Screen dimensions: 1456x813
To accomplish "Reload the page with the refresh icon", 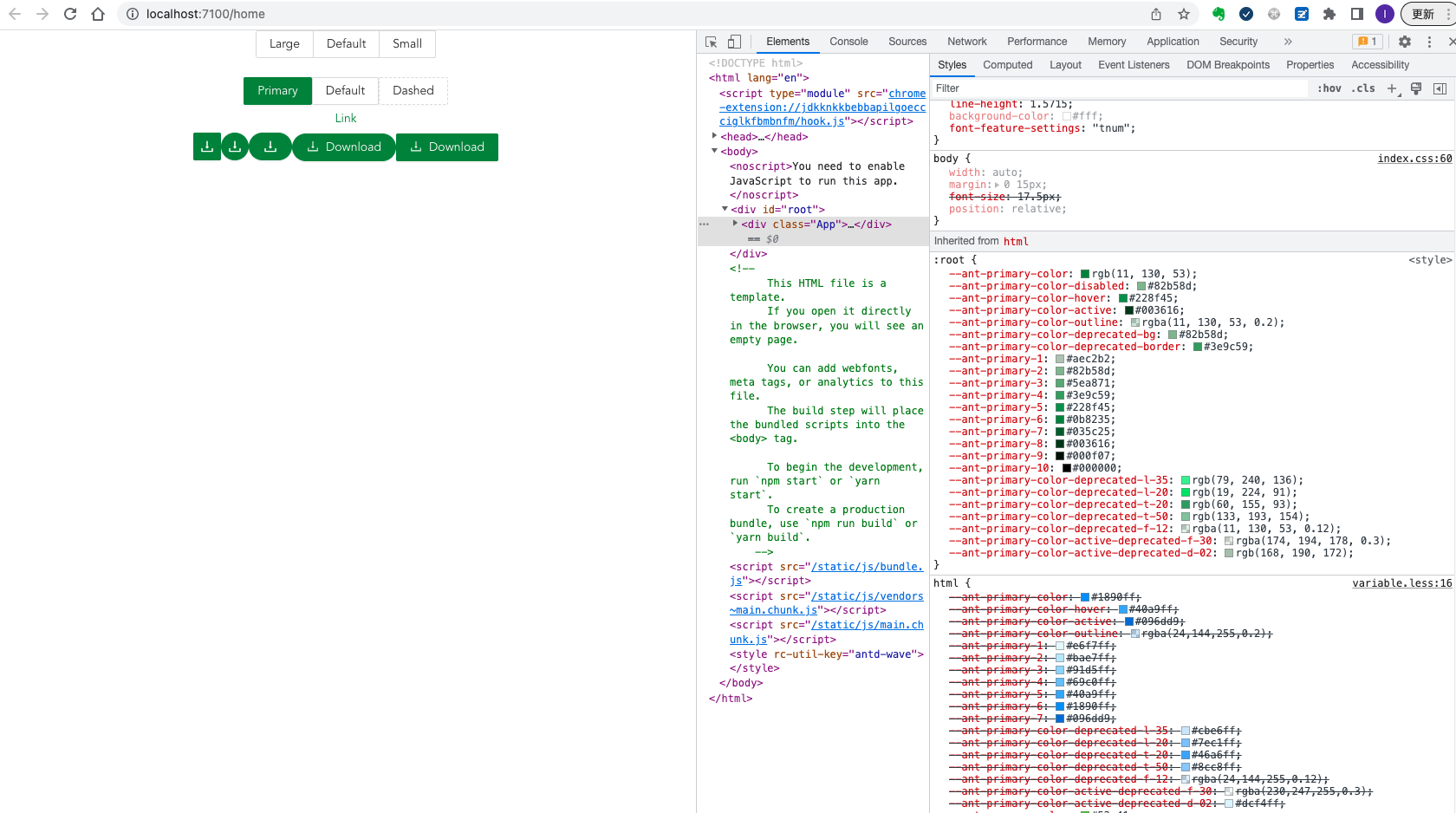I will (x=70, y=14).
